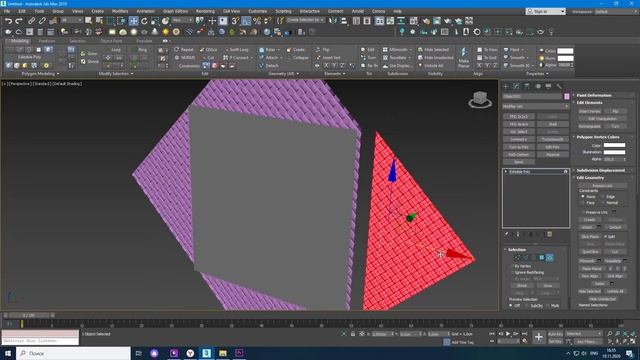Select the None constraint radio button
This screenshot has width=640, height=360.
(x=583, y=197)
